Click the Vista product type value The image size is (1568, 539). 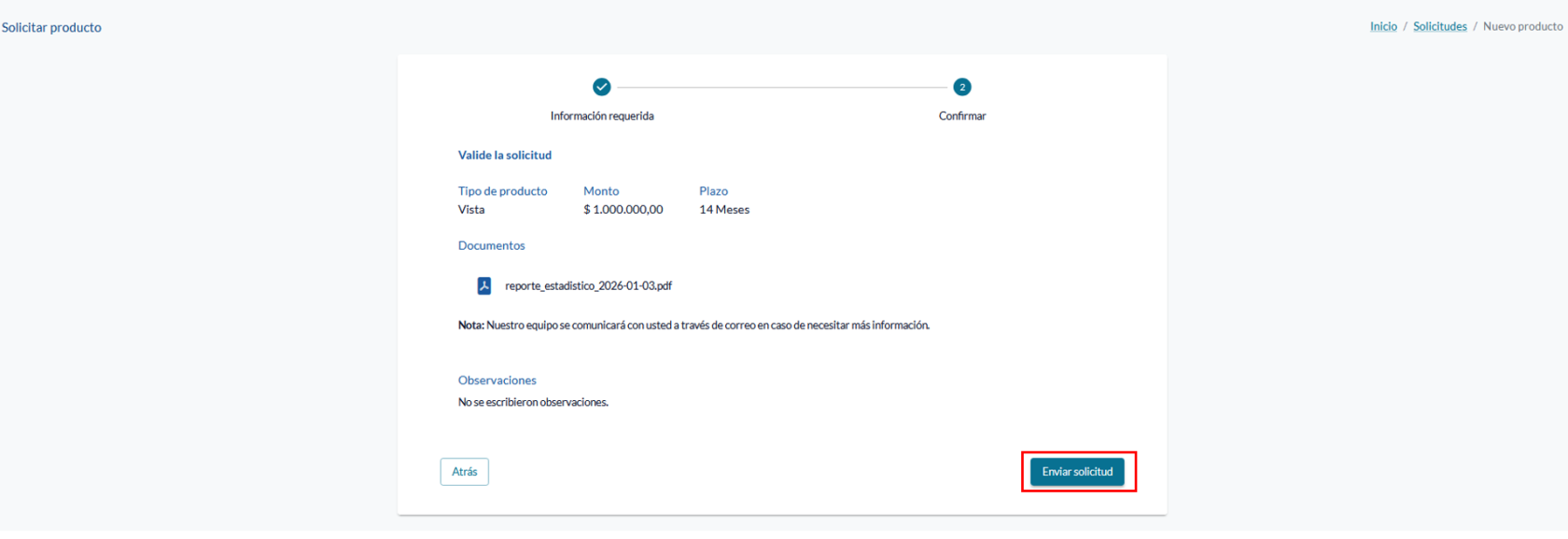pyautogui.click(x=471, y=210)
